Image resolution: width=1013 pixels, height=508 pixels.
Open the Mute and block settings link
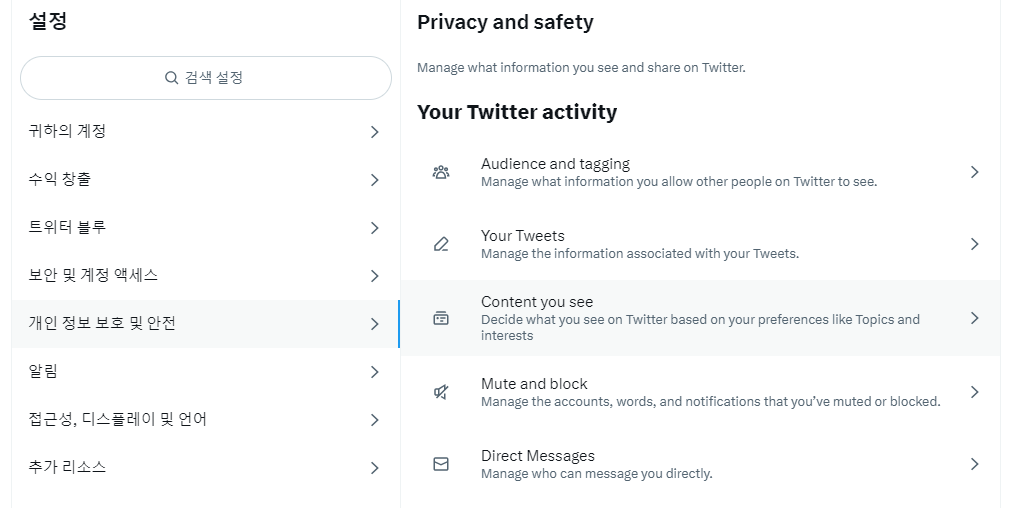coord(700,392)
